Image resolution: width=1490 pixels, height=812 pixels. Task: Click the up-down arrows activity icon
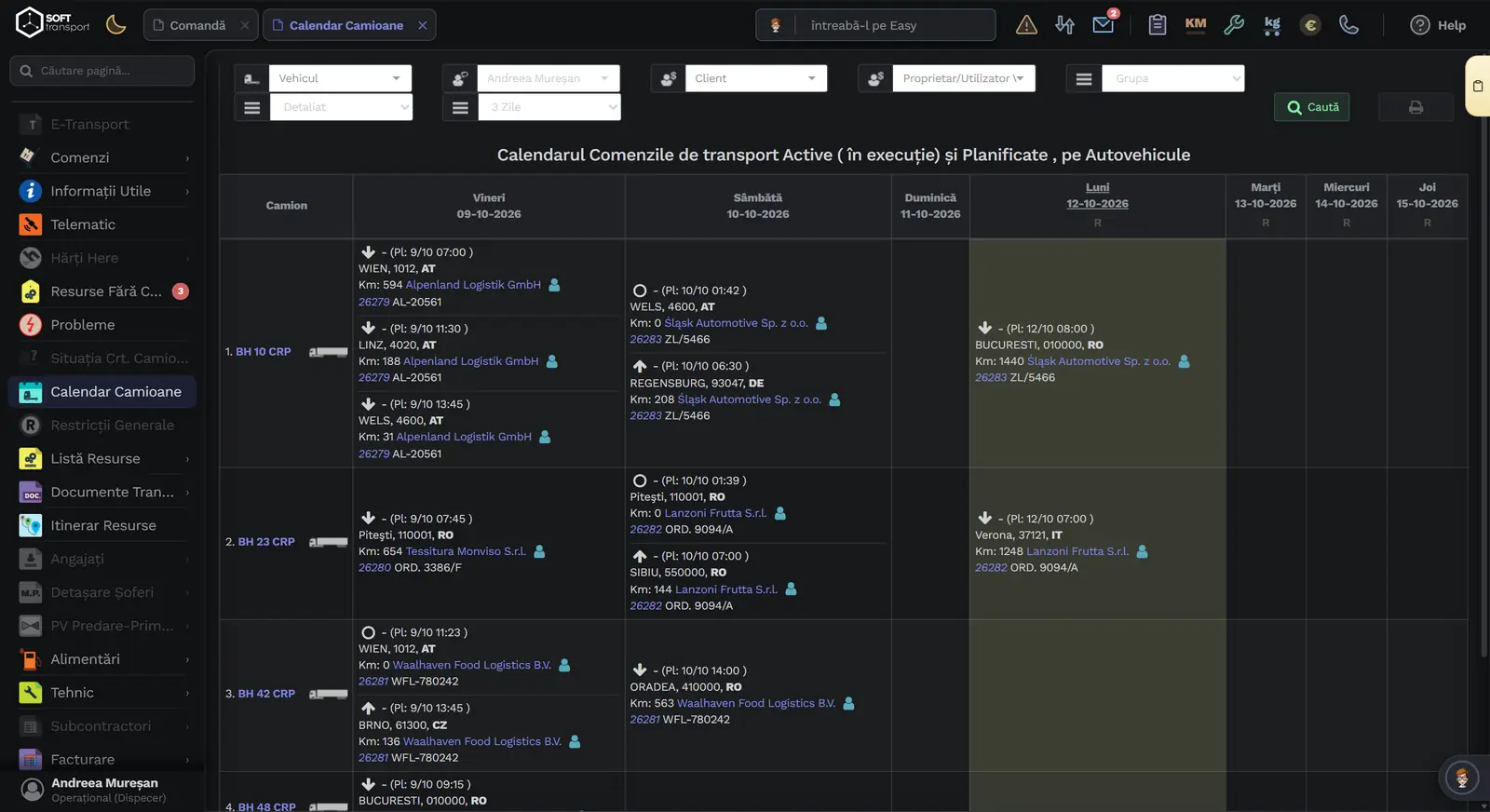1064,25
